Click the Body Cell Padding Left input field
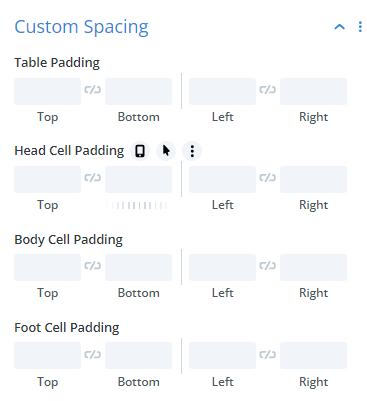The width and height of the screenshot is (367, 401). click(222, 267)
